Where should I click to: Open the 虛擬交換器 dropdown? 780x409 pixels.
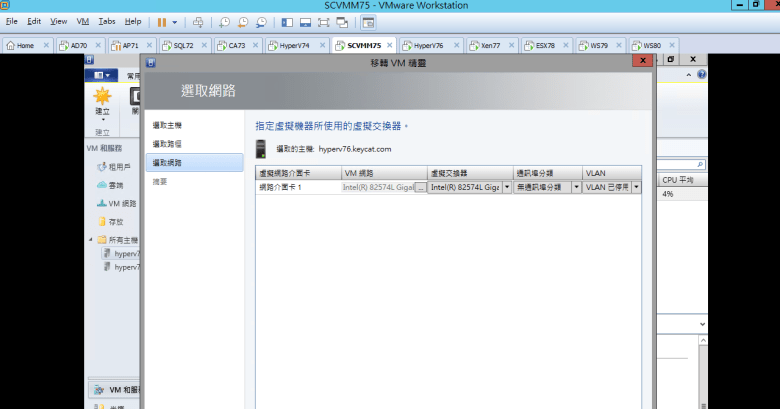point(507,187)
